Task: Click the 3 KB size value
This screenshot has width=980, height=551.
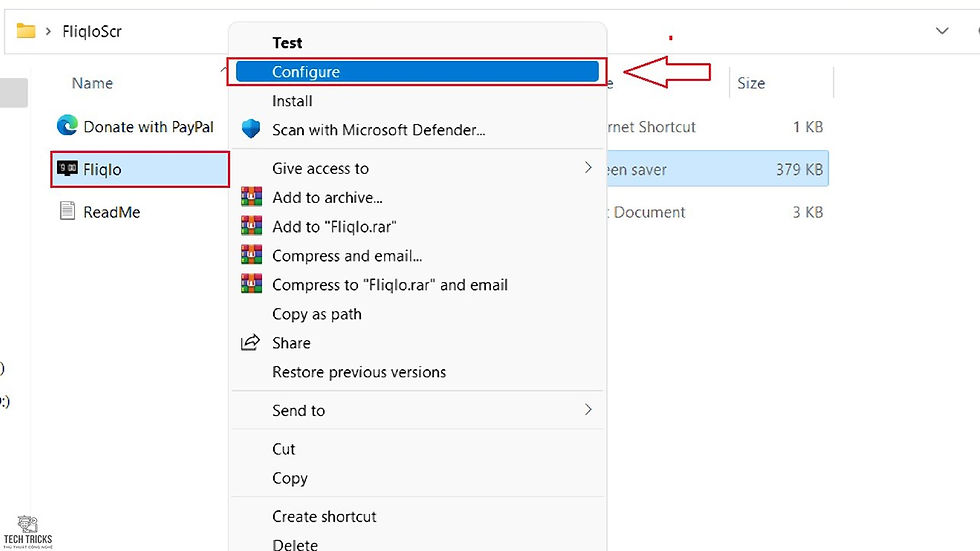Action: [808, 212]
